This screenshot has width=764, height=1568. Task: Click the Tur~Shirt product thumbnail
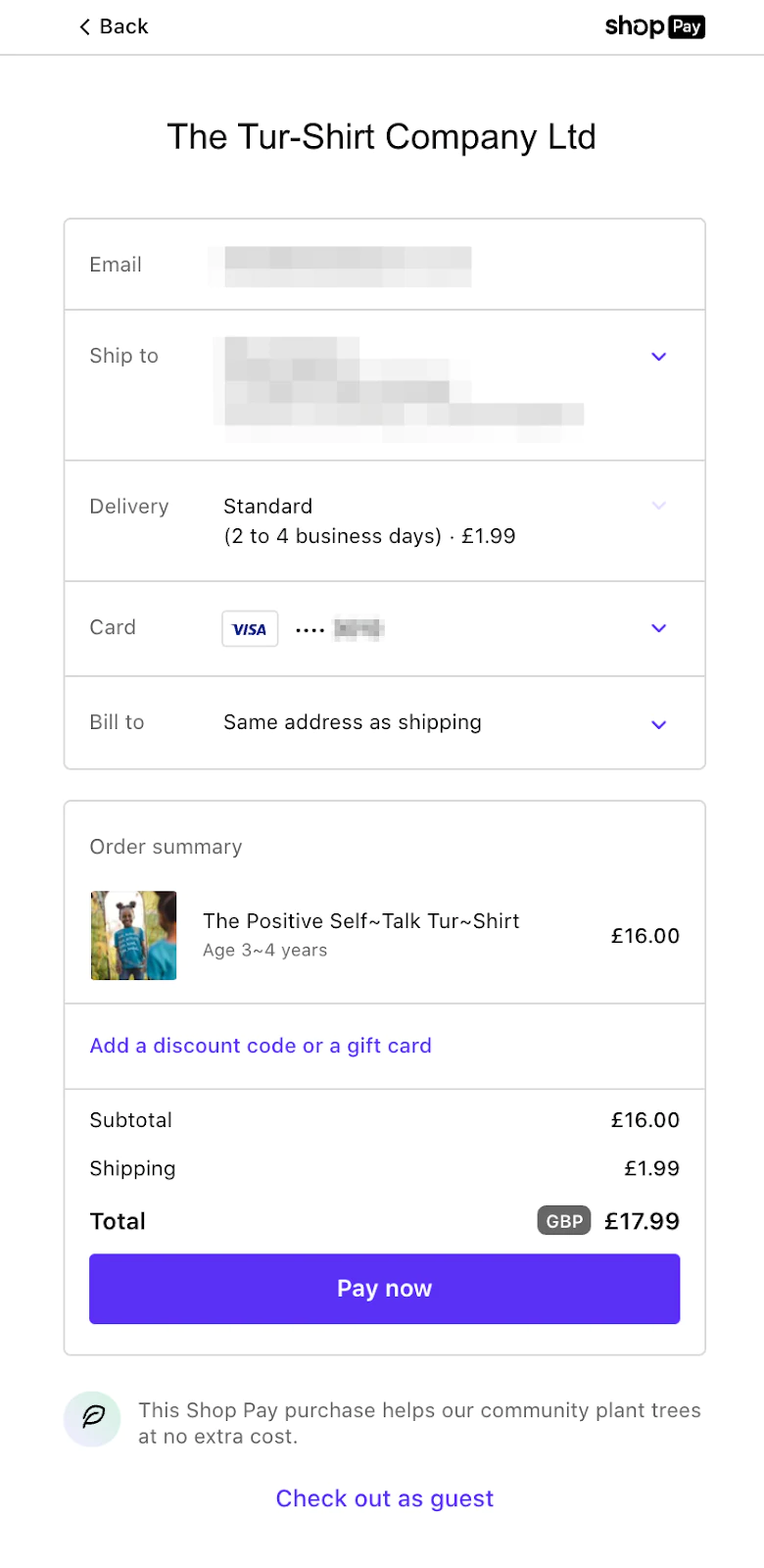click(134, 935)
